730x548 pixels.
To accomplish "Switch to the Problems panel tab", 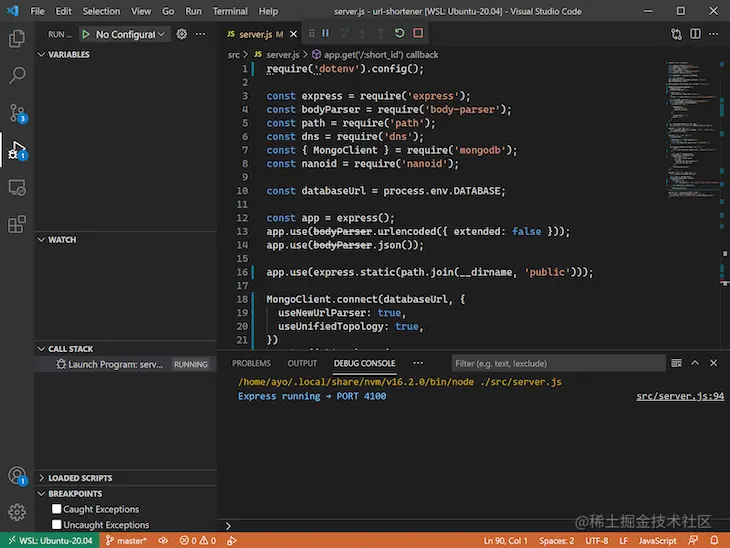I will 251,363.
